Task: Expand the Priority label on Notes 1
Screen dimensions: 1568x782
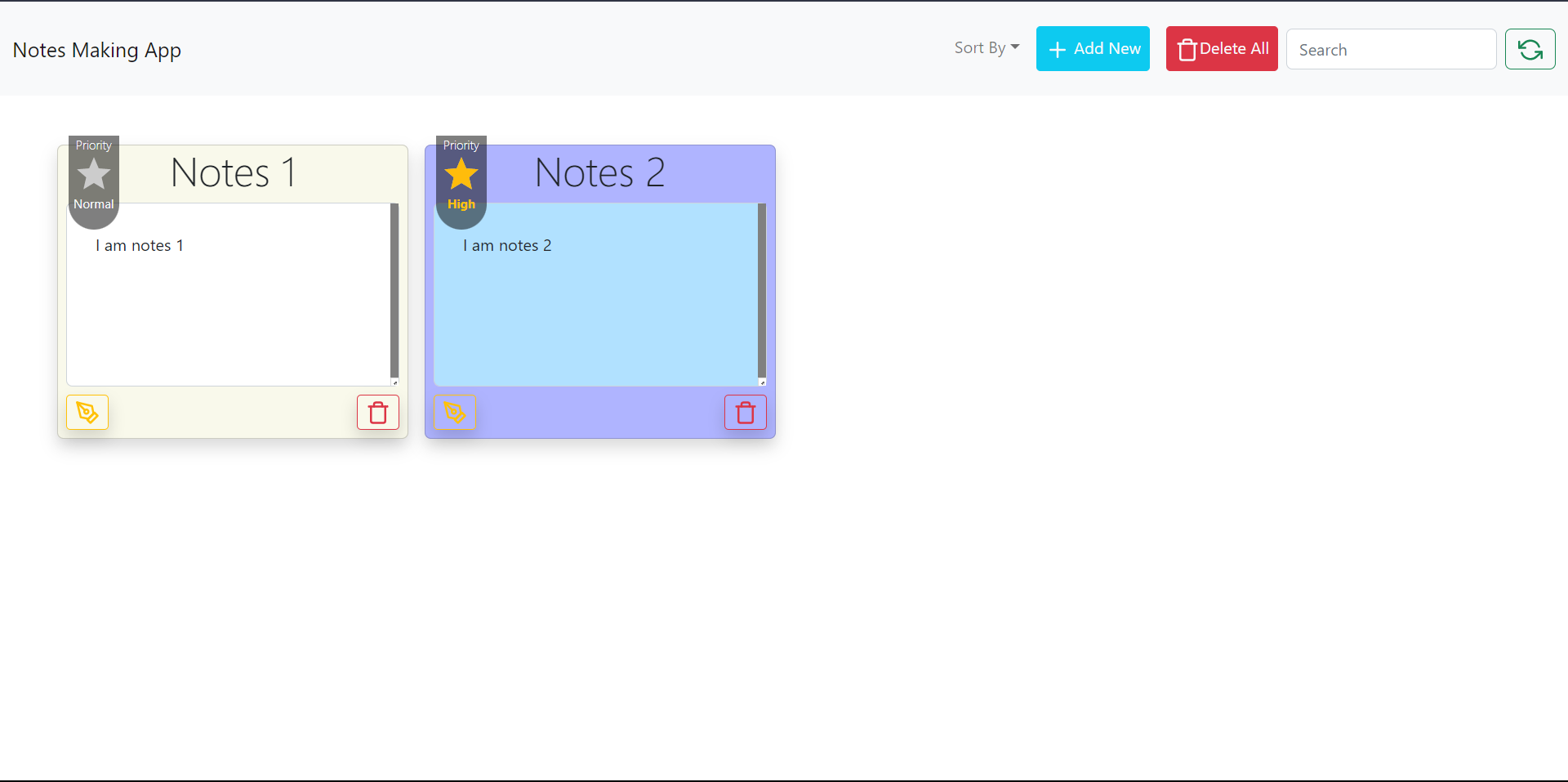Action: 92,145
